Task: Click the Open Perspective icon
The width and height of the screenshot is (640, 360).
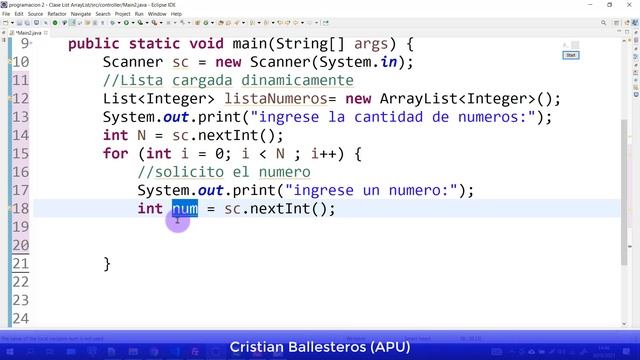Action: click(617, 23)
